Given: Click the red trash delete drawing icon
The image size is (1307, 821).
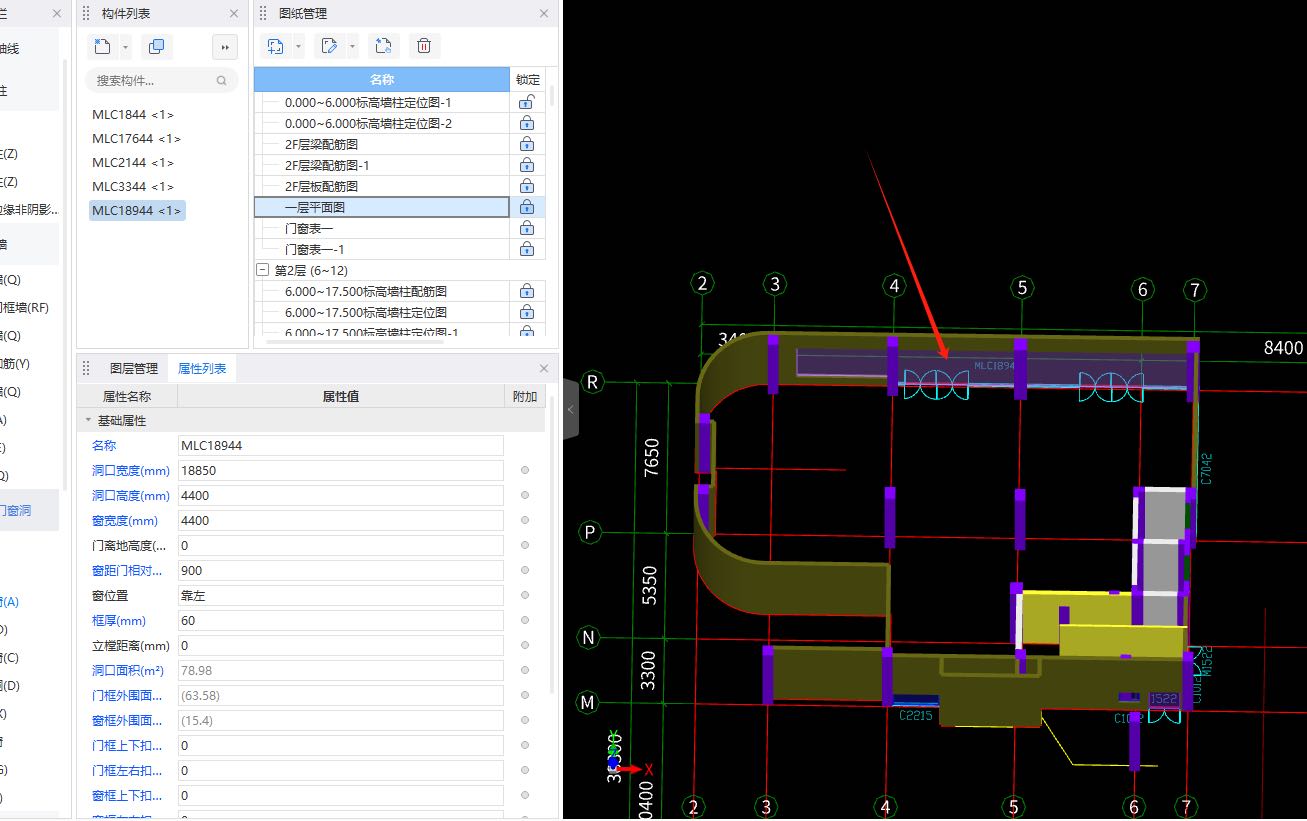Looking at the screenshot, I should point(424,46).
